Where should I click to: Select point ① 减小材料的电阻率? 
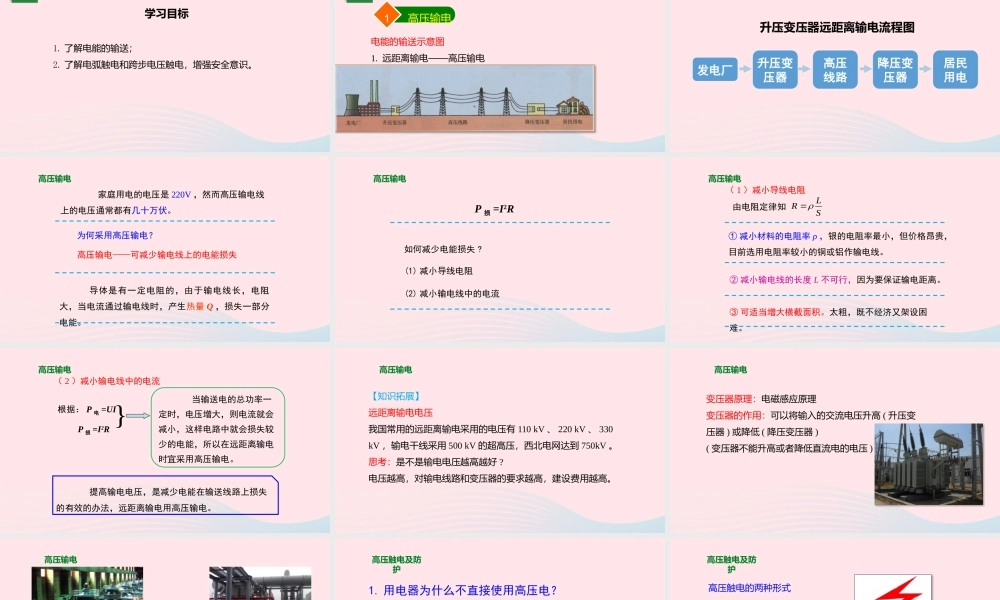click(x=773, y=236)
